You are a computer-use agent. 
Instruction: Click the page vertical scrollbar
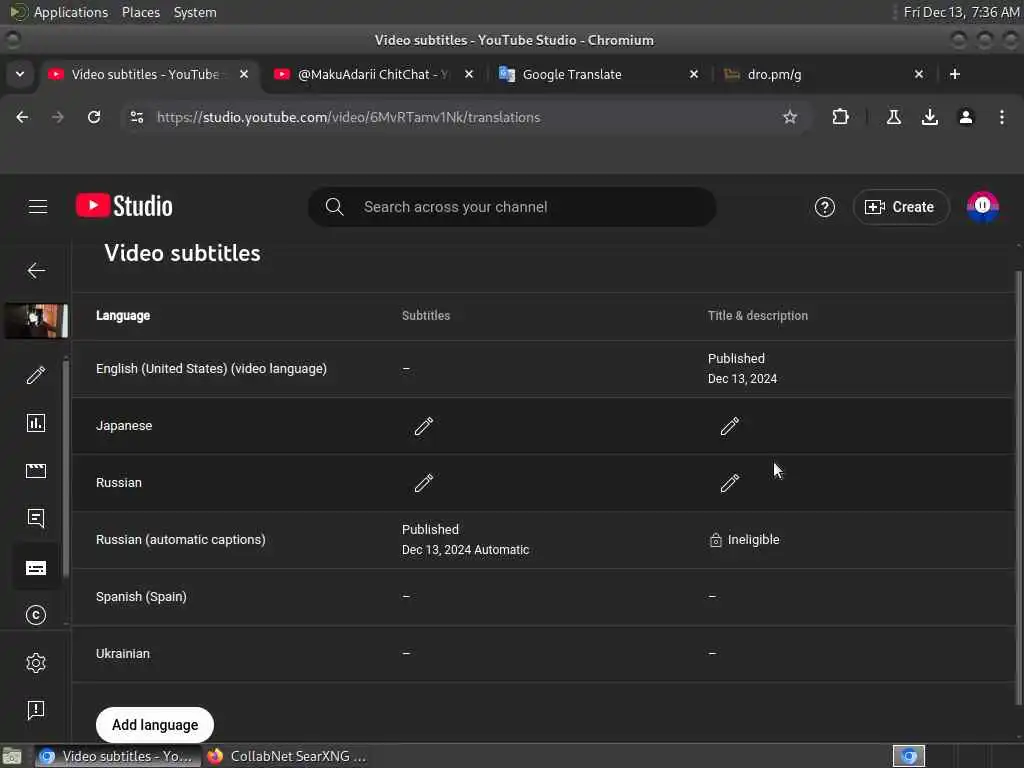pyautogui.click(x=1018, y=487)
